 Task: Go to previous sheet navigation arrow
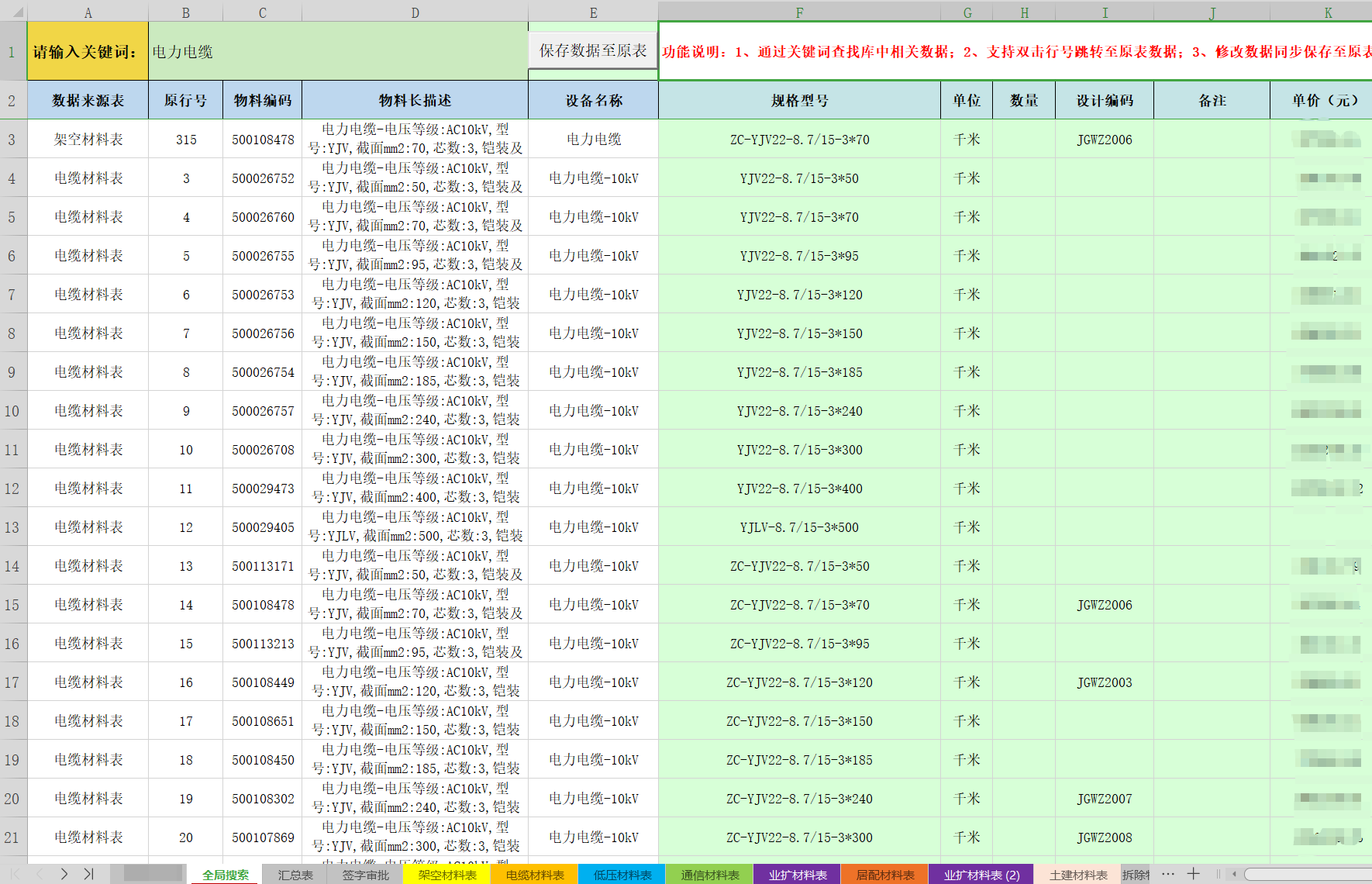point(40,874)
